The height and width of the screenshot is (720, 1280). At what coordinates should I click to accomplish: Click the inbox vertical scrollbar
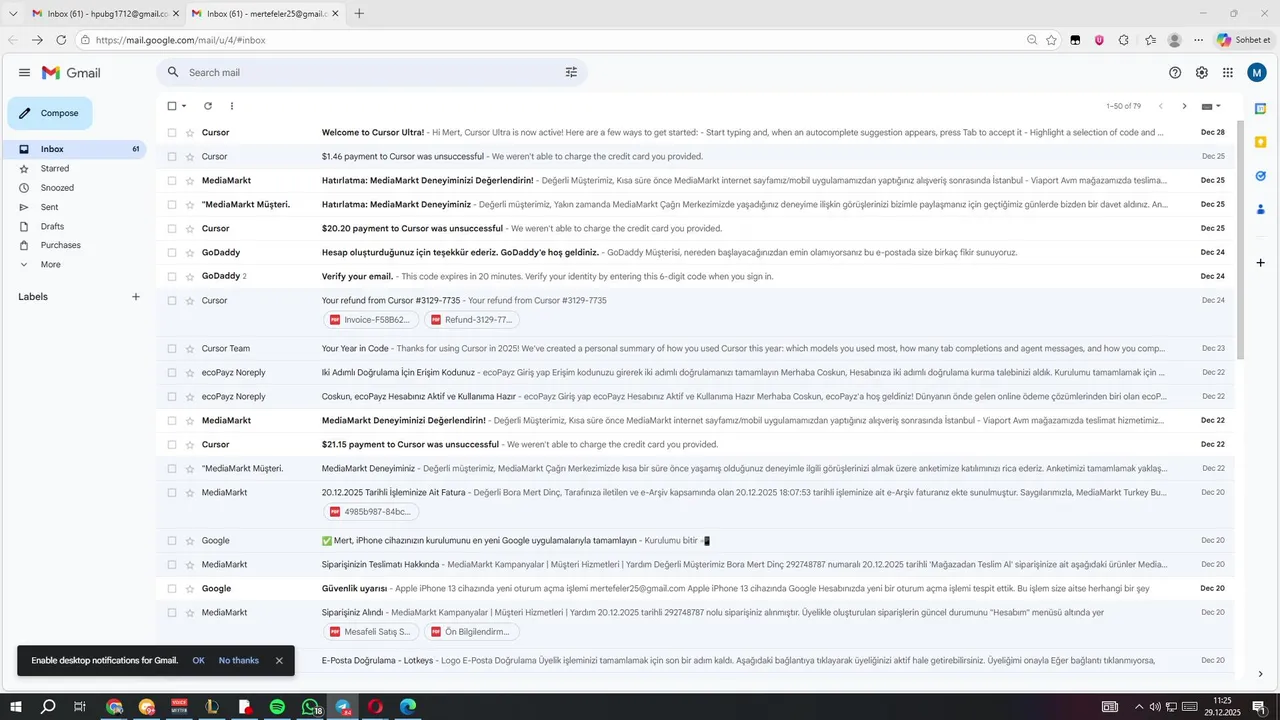(x=1240, y=240)
